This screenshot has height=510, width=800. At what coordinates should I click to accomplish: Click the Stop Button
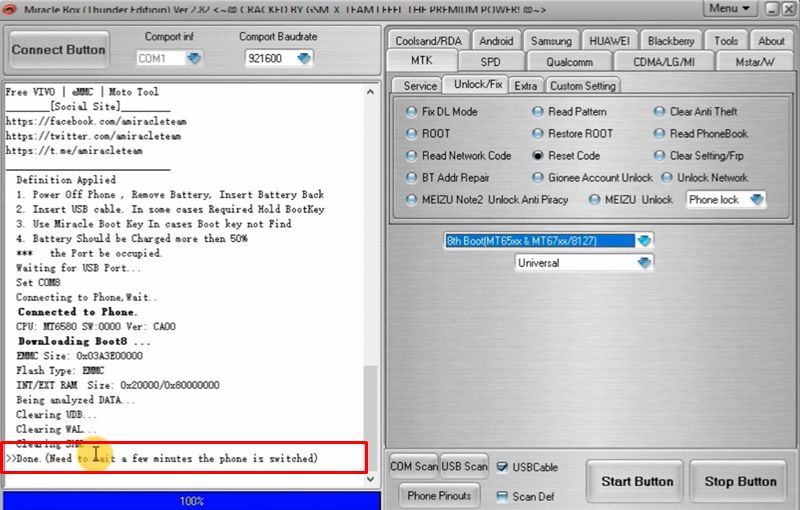[x=740, y=481]
